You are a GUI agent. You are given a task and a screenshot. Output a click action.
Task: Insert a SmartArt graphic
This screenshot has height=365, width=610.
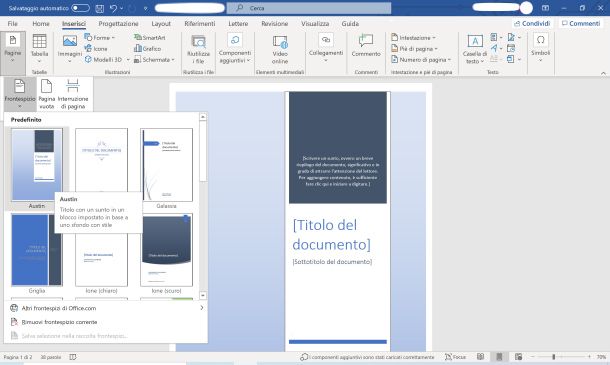click(150, 38)
